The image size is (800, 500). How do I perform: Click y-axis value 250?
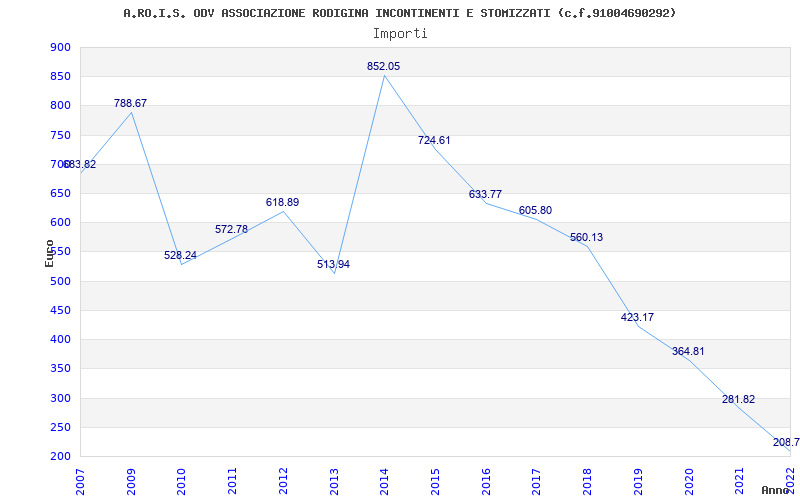[60, 427]
